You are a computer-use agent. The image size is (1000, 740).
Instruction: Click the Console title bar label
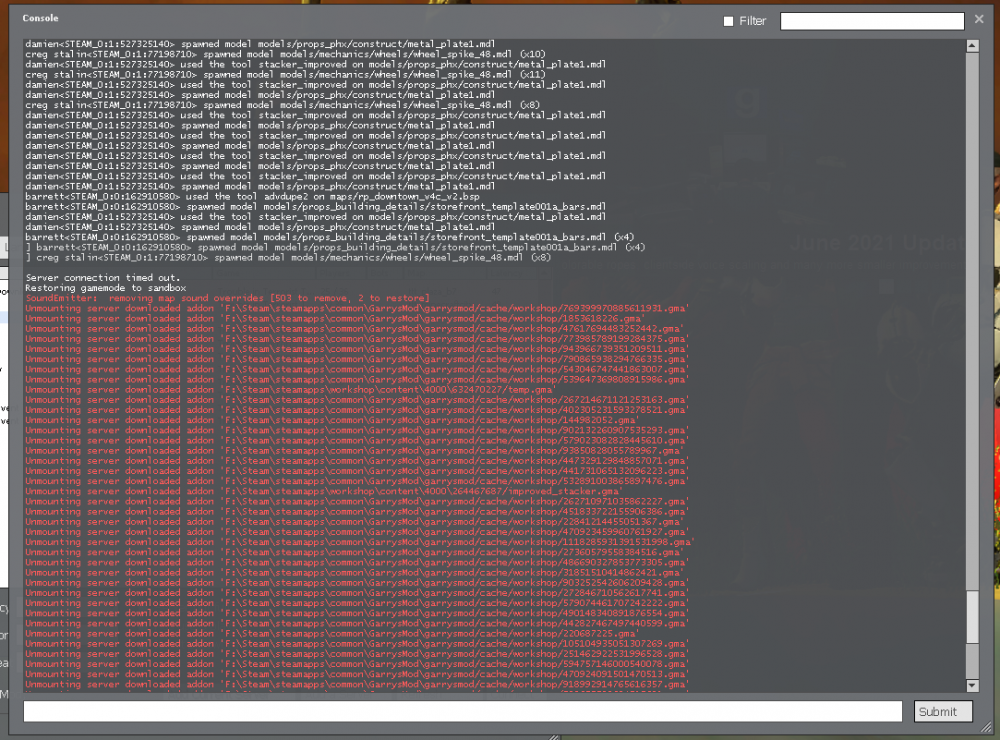point(40,18)
